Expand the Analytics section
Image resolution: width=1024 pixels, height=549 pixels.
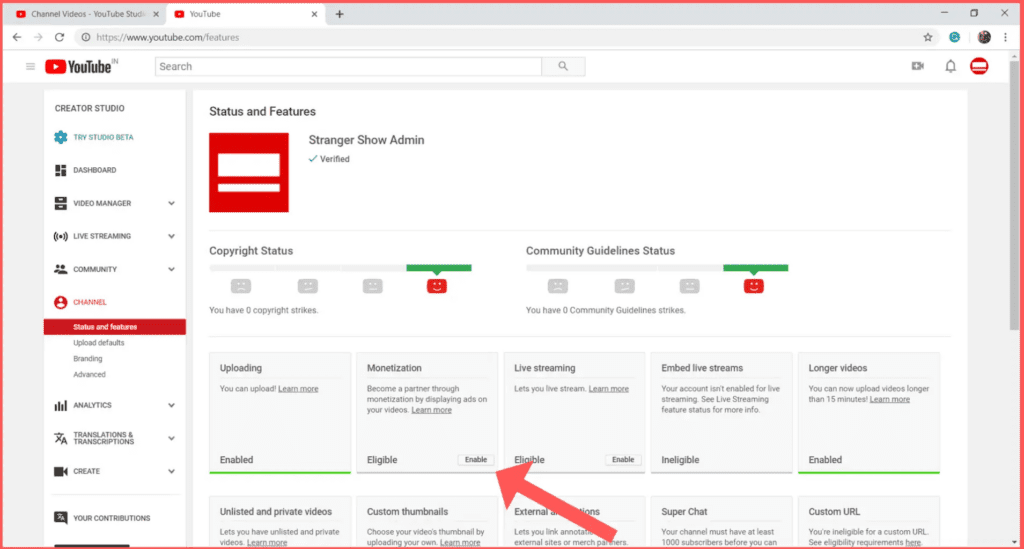[171, 405]
